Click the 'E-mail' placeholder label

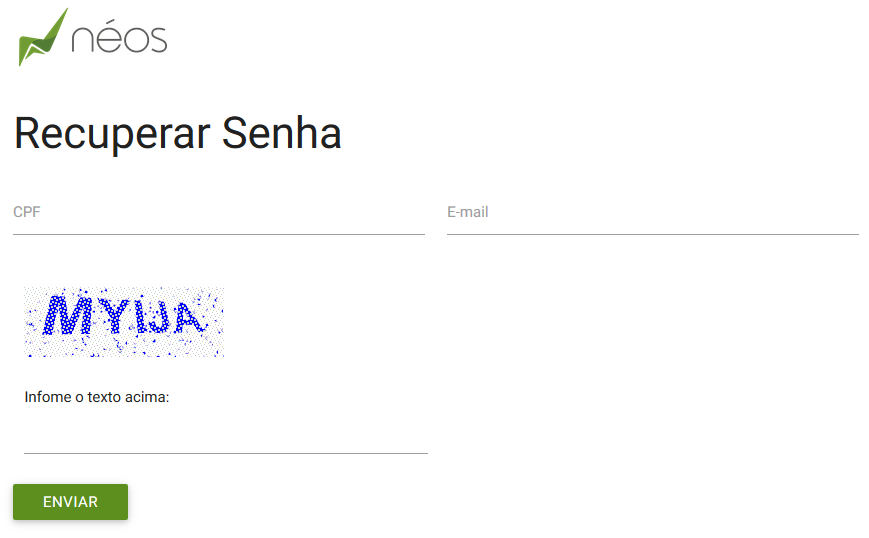(468, 213)
